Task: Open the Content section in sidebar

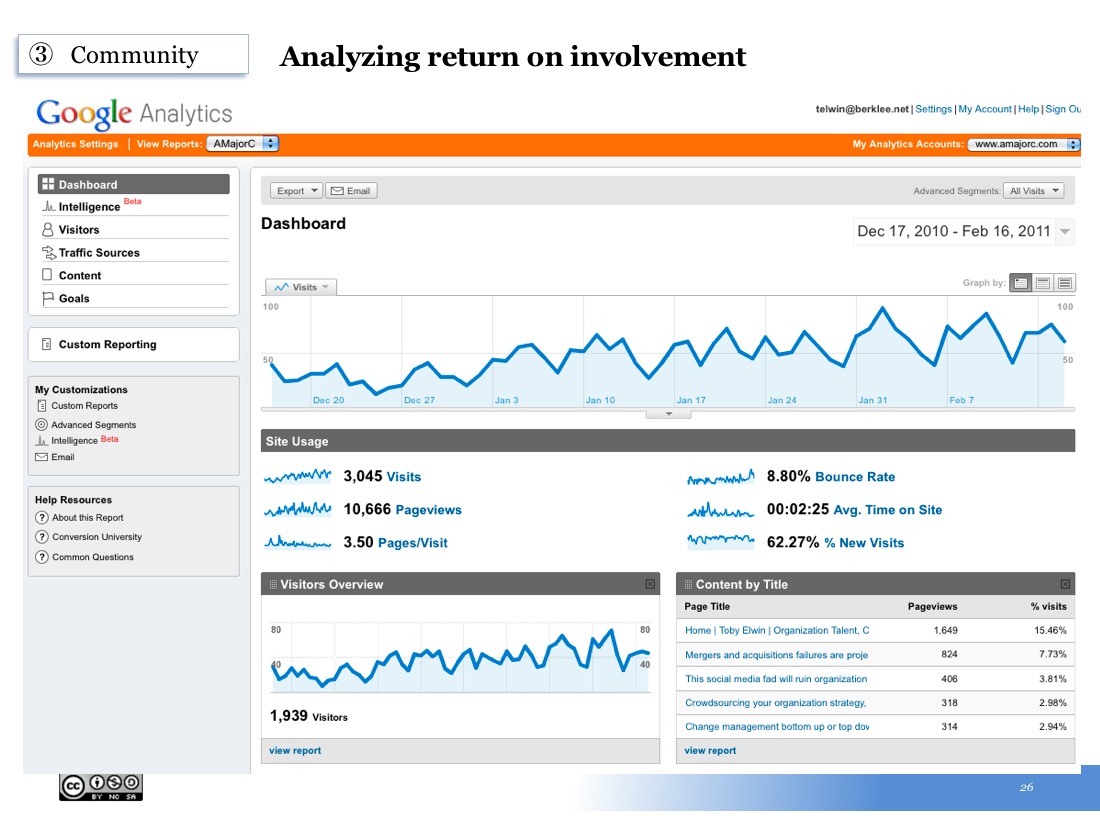Action: click(x=80, y=276)
